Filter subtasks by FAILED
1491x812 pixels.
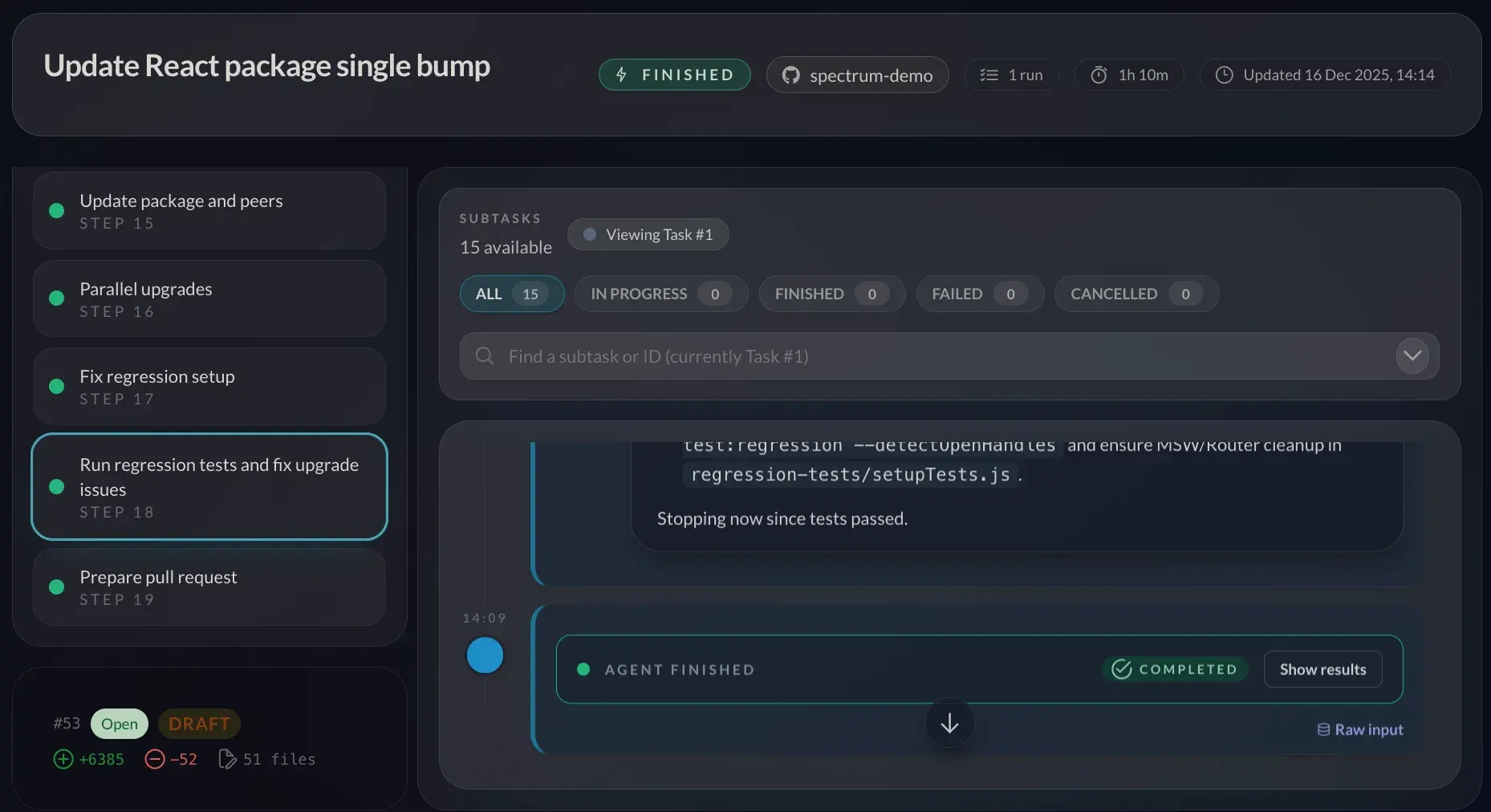(x=979, y=294)
